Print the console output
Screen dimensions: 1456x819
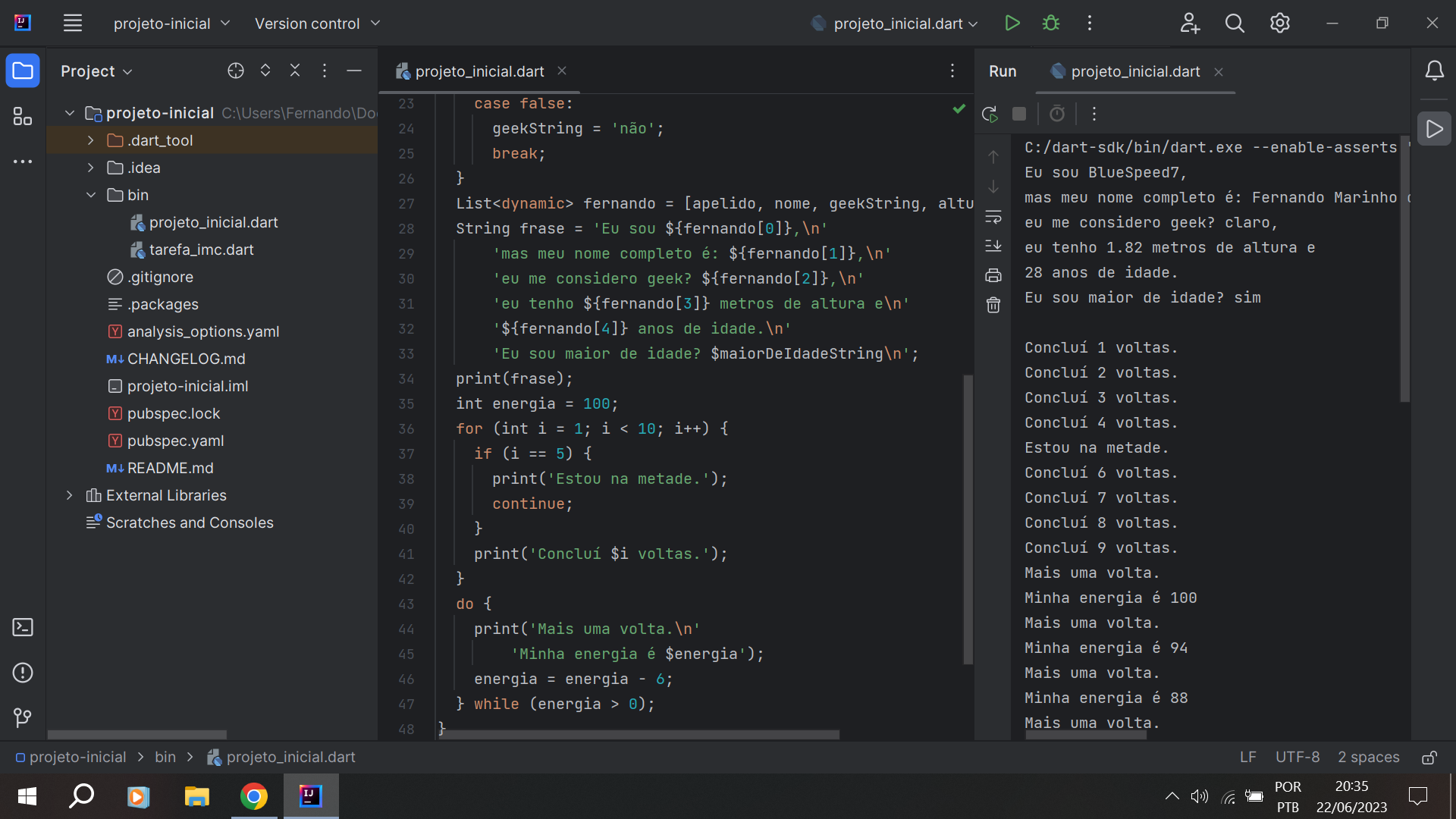(993, 275)
